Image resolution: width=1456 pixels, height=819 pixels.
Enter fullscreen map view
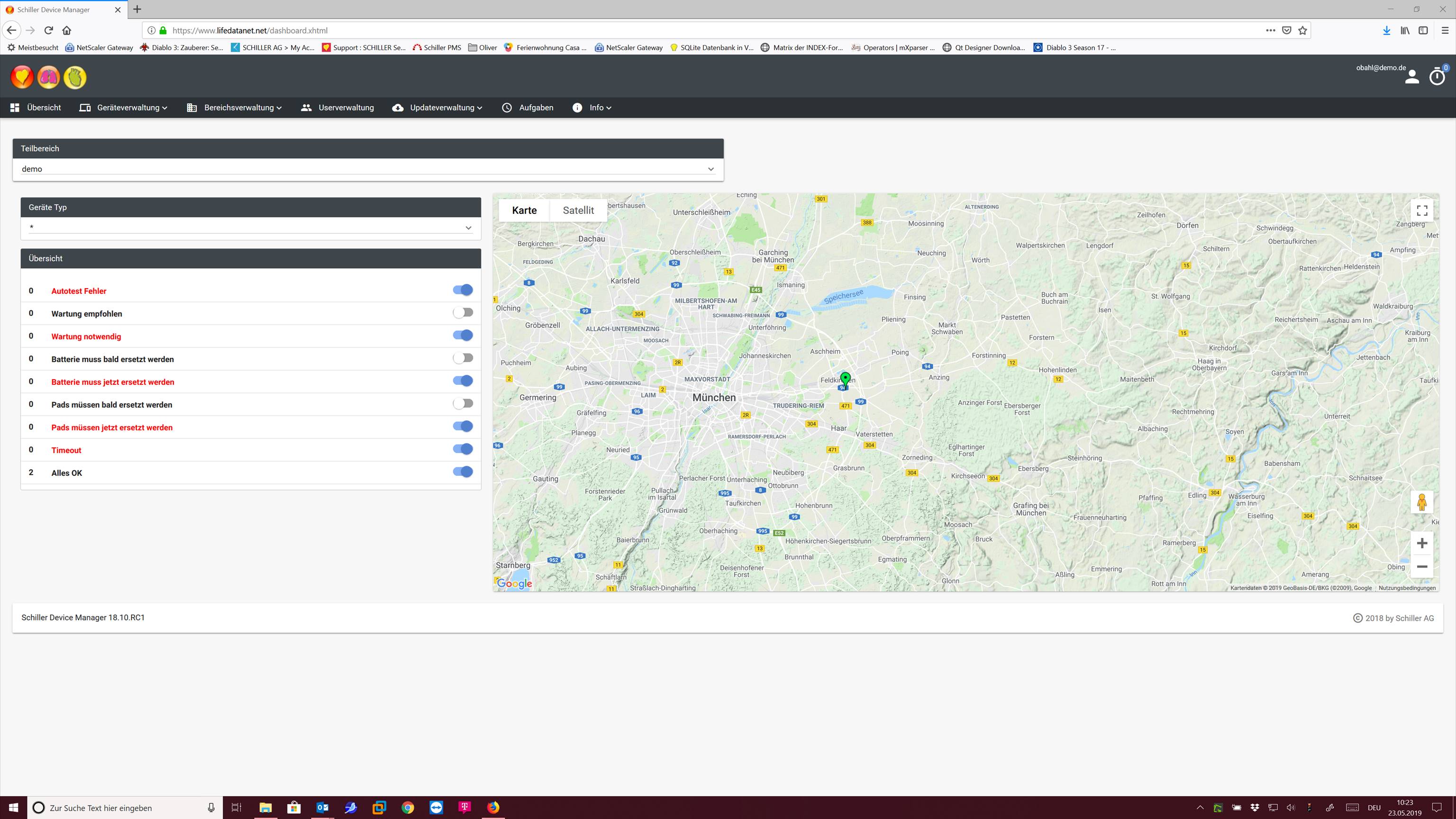[1422, 211]
